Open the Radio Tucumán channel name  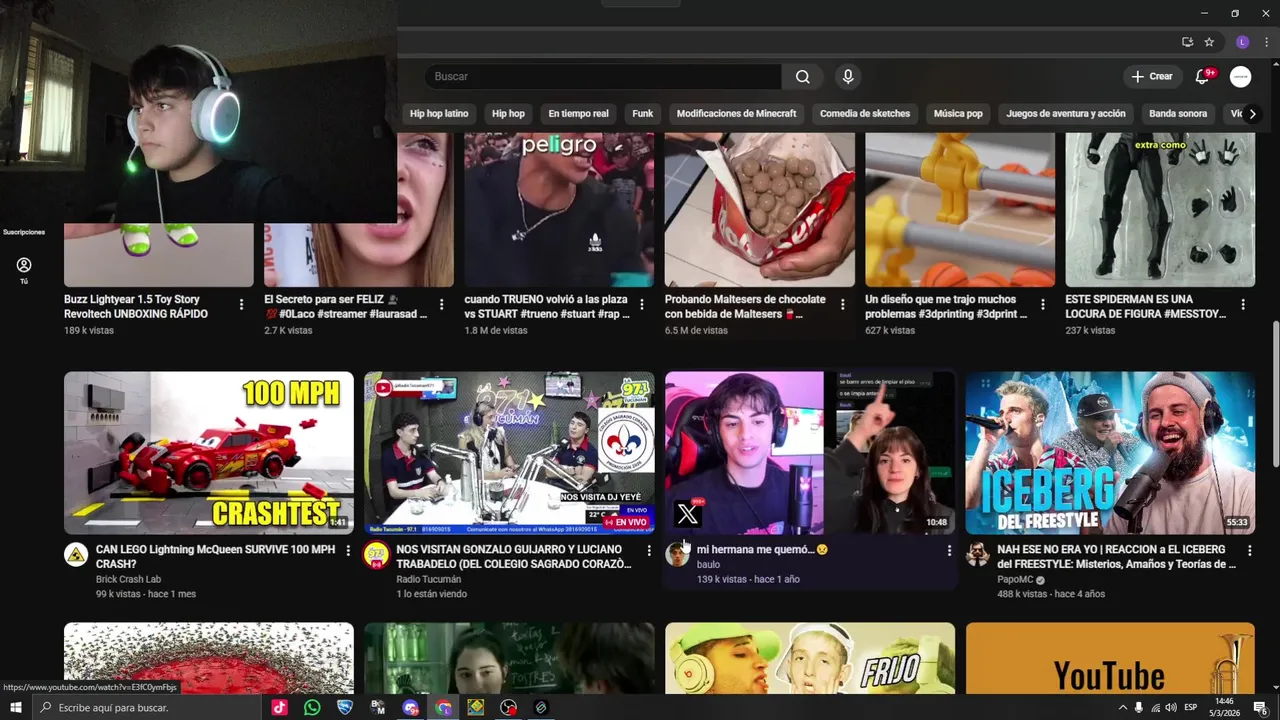(429, 579)
